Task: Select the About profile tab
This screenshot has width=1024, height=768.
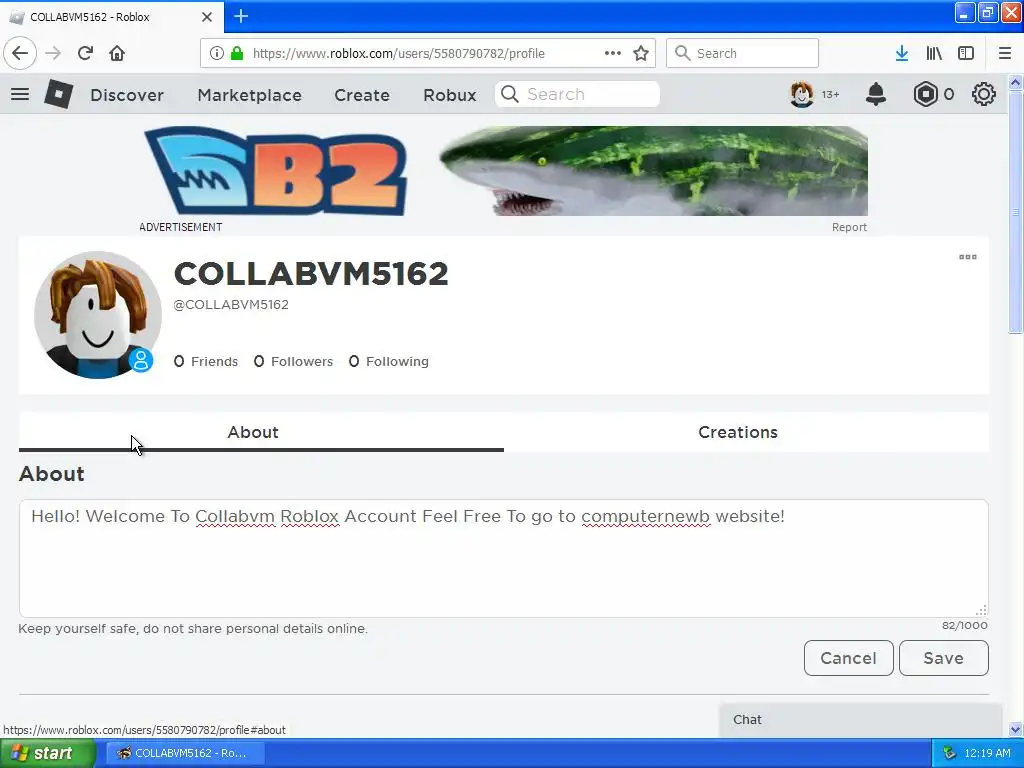Action: pyautogui.click(x=261, y=432)
